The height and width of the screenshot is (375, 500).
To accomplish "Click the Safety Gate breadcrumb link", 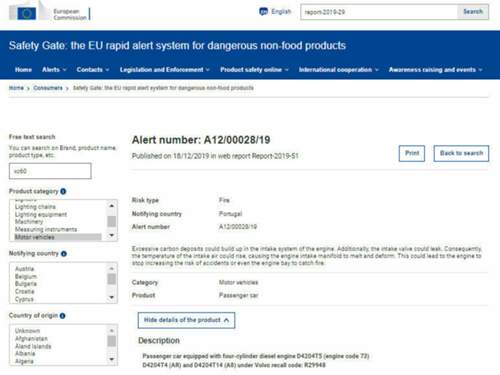I will (163, 88).
